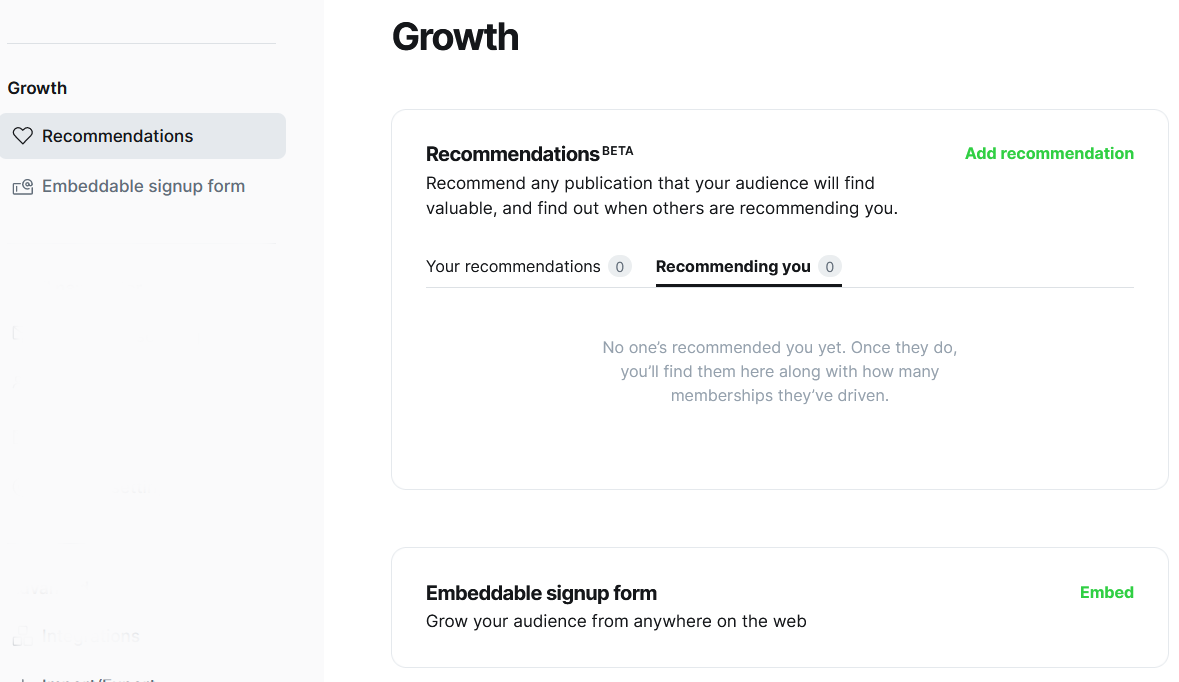
Task: Click the Embeddable signup form sidebar icon
Action: [x=22, y=187]
